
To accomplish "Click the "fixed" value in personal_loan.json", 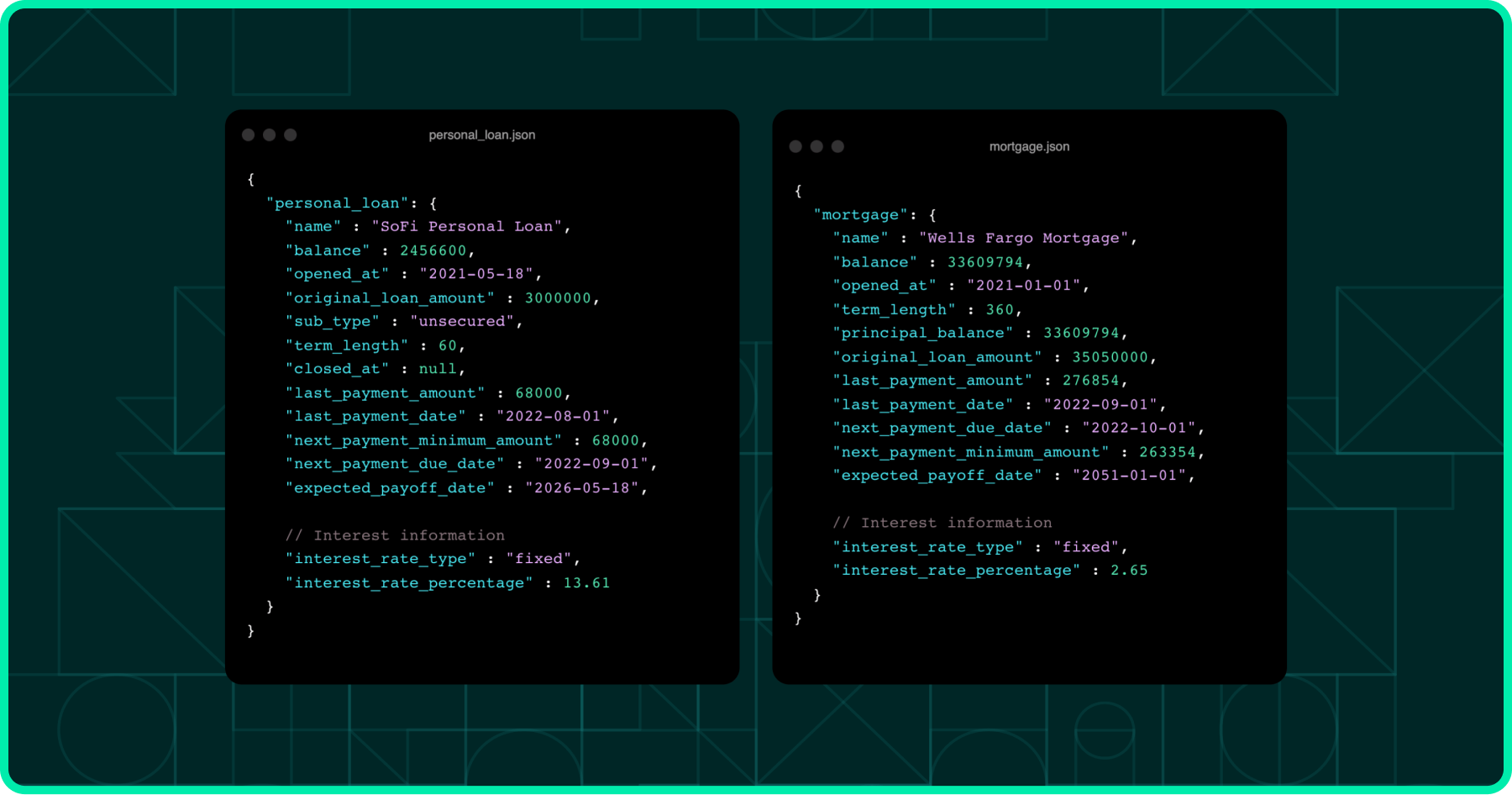I will (538, 559).
